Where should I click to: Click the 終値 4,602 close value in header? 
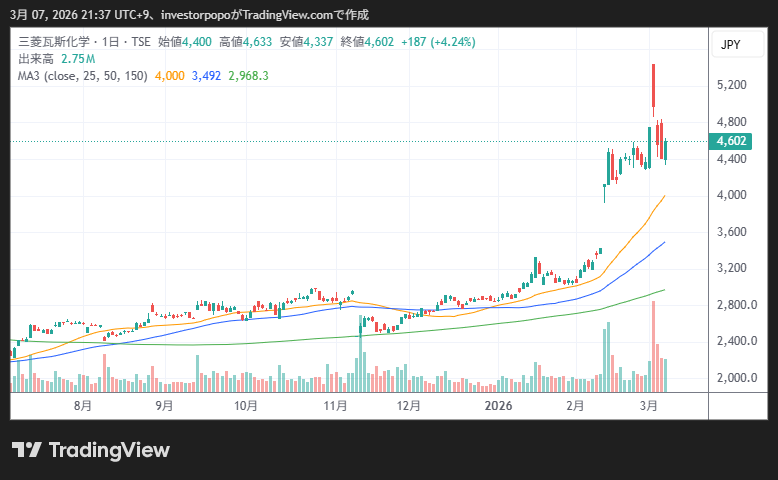(369, 42)
